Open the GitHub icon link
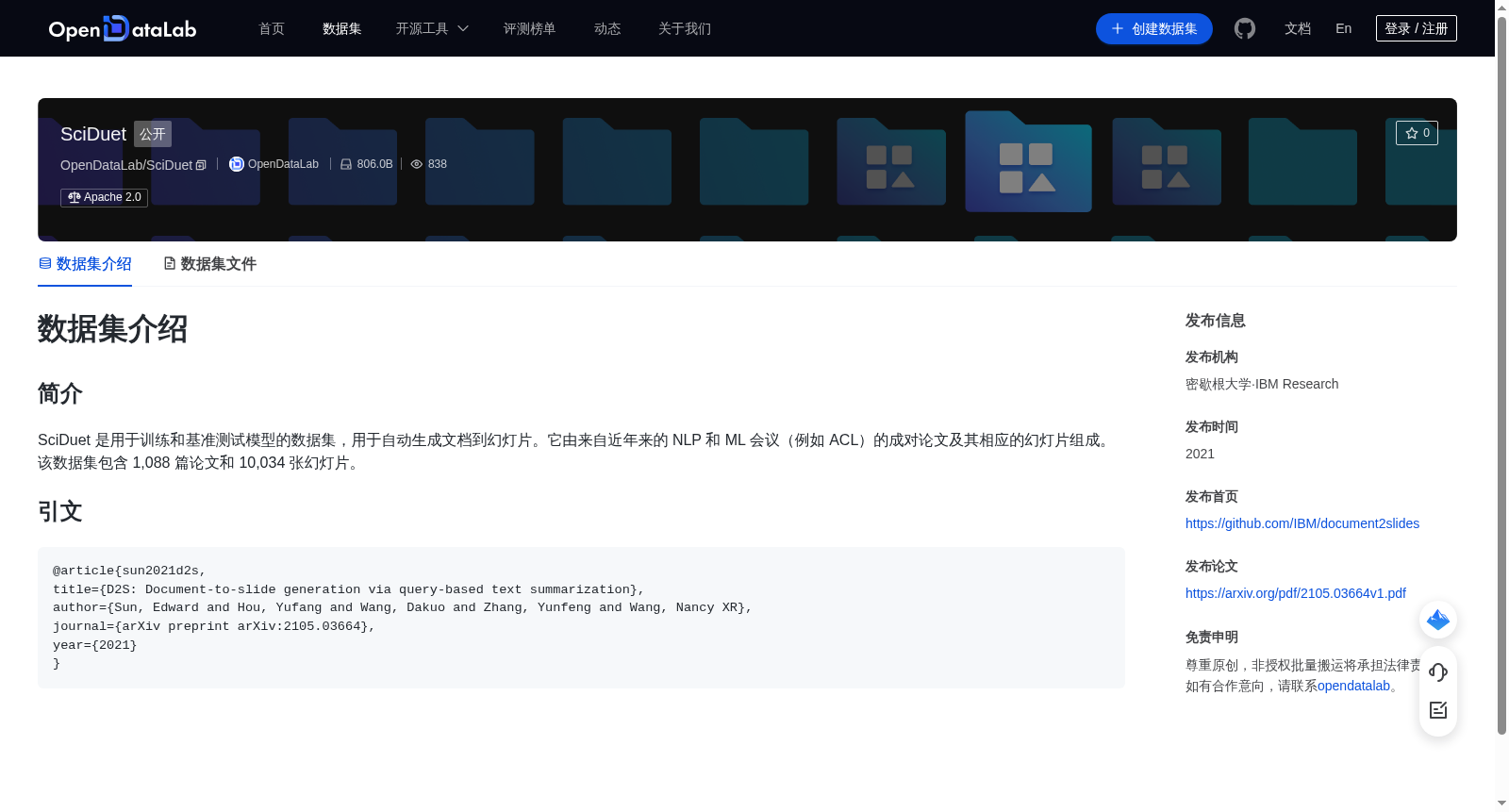Image resolution: width=1509 pixels, height=812 pixels. click(x=1245, y=29)
